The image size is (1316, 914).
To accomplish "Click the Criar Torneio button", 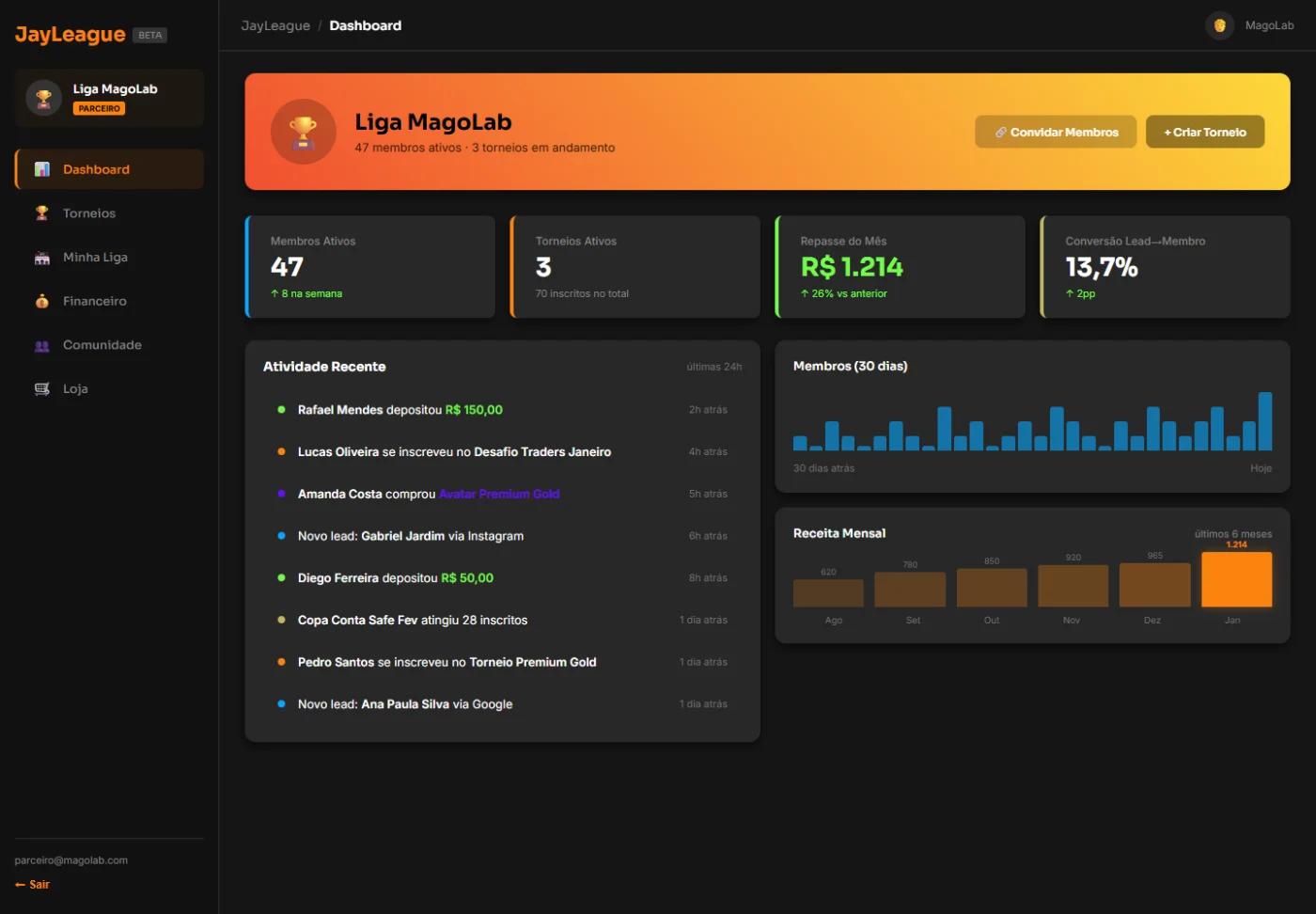I will click(1205, 133).
